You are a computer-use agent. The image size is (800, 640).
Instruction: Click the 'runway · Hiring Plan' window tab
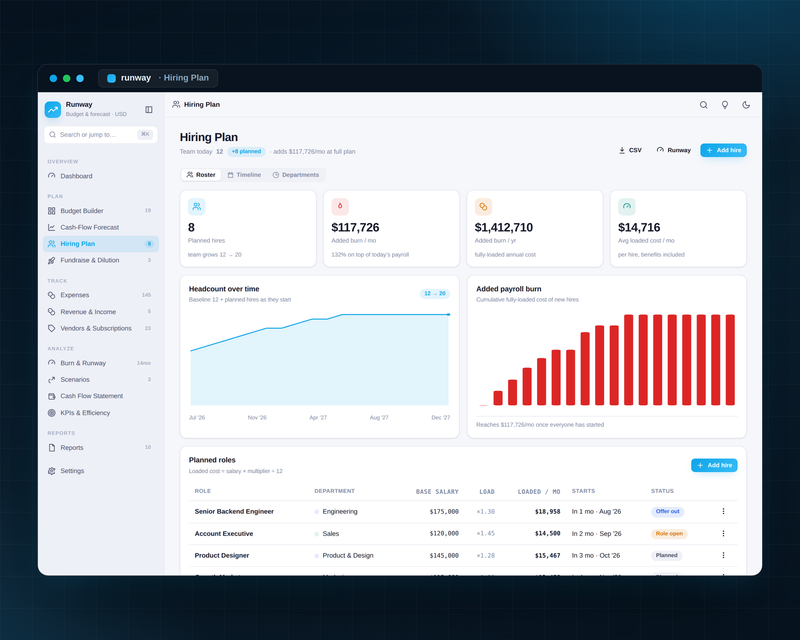tap(158, 78)
